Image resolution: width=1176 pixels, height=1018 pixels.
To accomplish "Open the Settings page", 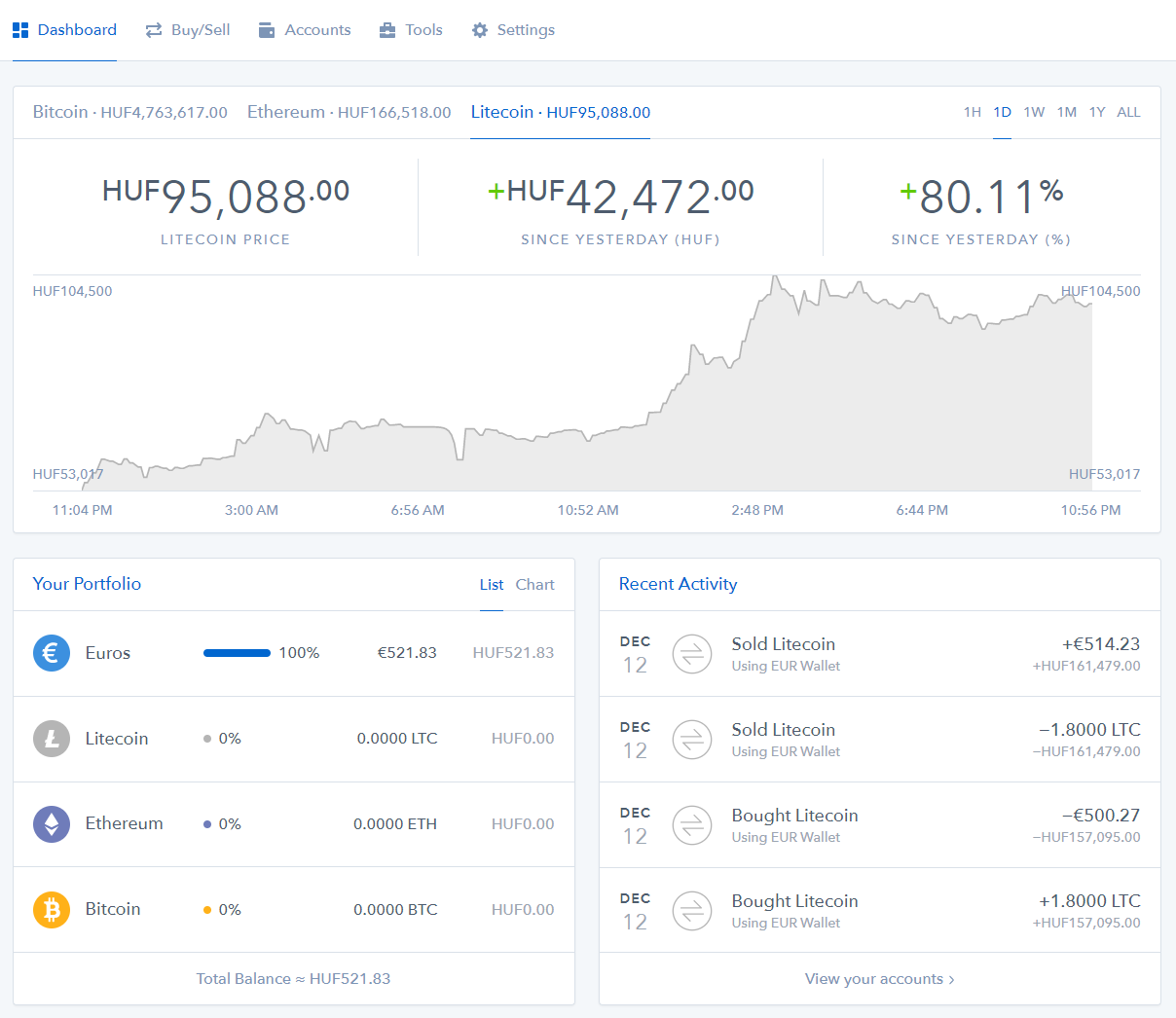I will tap(513, 30).
